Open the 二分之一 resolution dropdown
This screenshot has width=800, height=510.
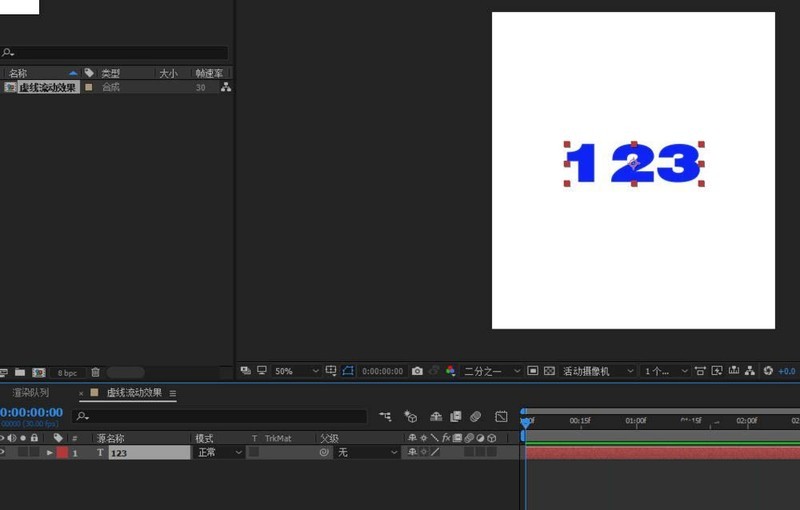click(492, 371)
